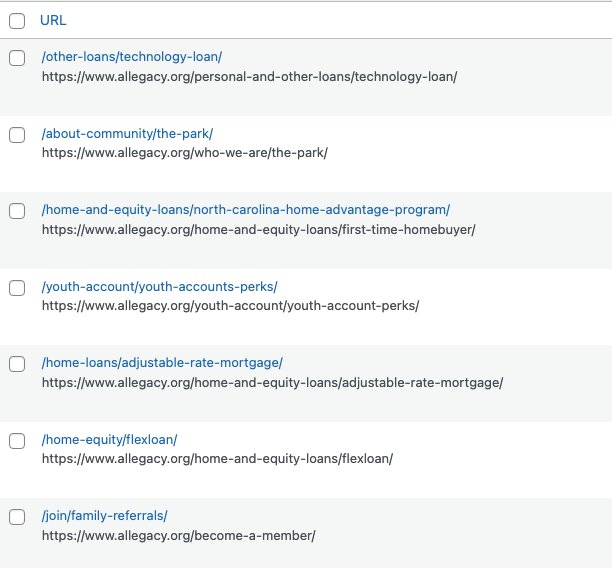Check the family-referrals row checkbox
This screenshot has height=568, width=612.
17,517
